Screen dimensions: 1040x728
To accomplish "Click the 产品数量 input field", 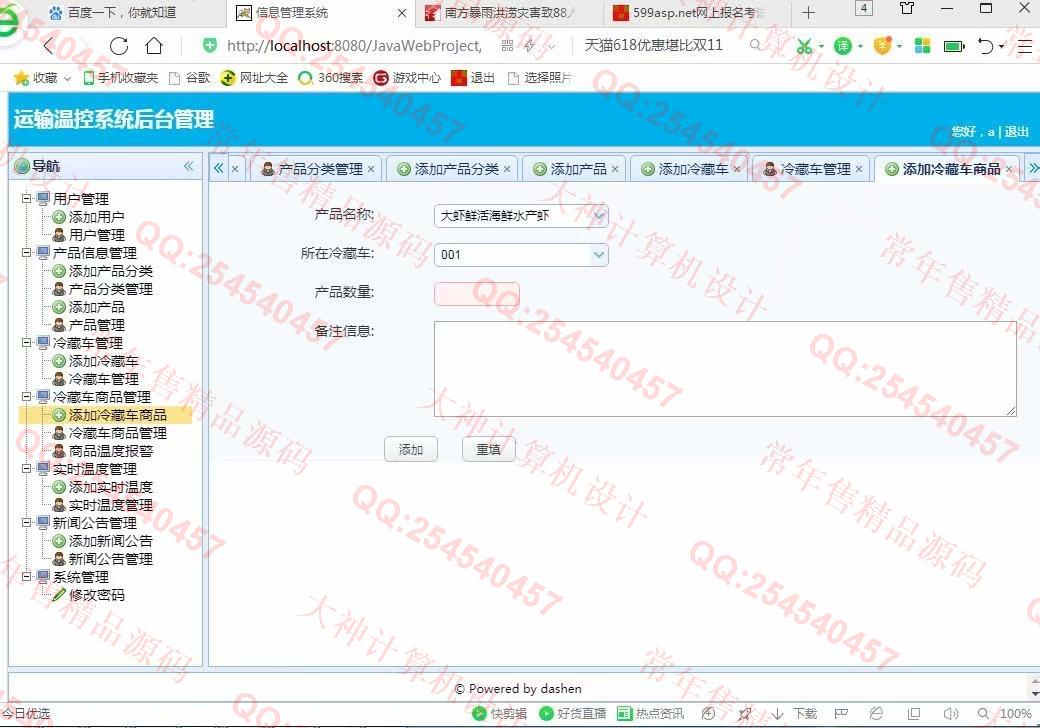I will point(477,294).
